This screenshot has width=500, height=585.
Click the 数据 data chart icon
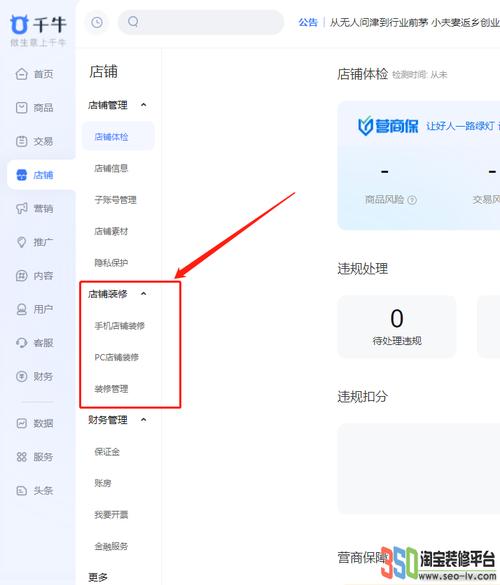[x=22, y=423]
